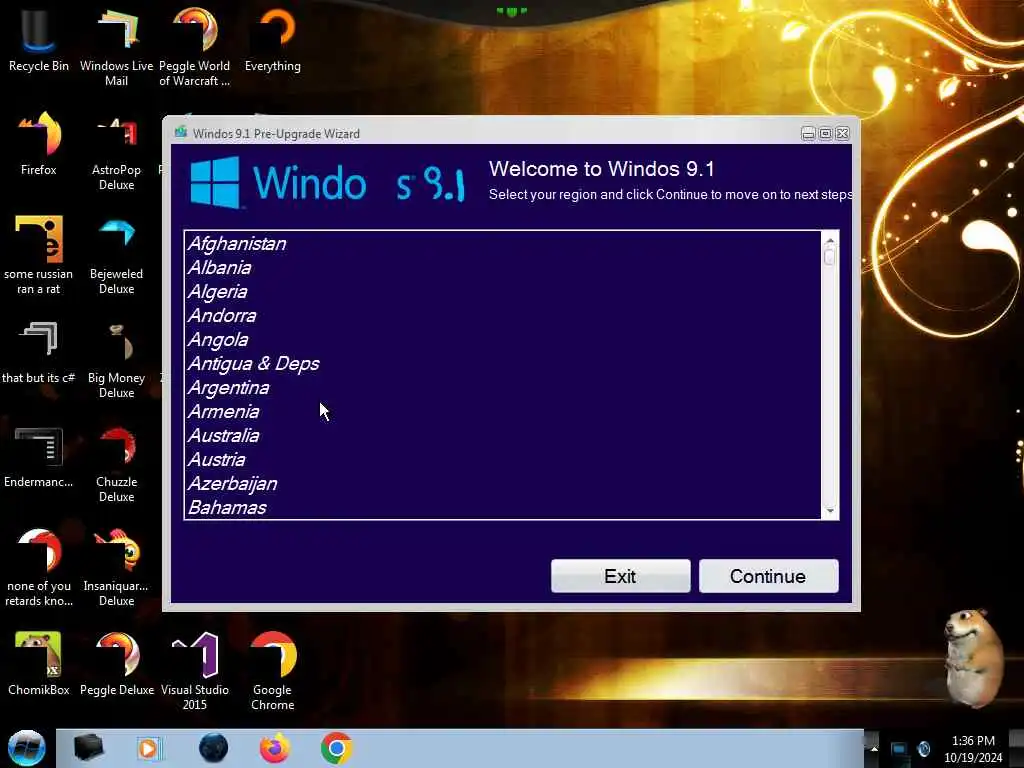Open Windows Live Mail desktop icon
Screen dimensions: 1024x768
click(116, 47)
